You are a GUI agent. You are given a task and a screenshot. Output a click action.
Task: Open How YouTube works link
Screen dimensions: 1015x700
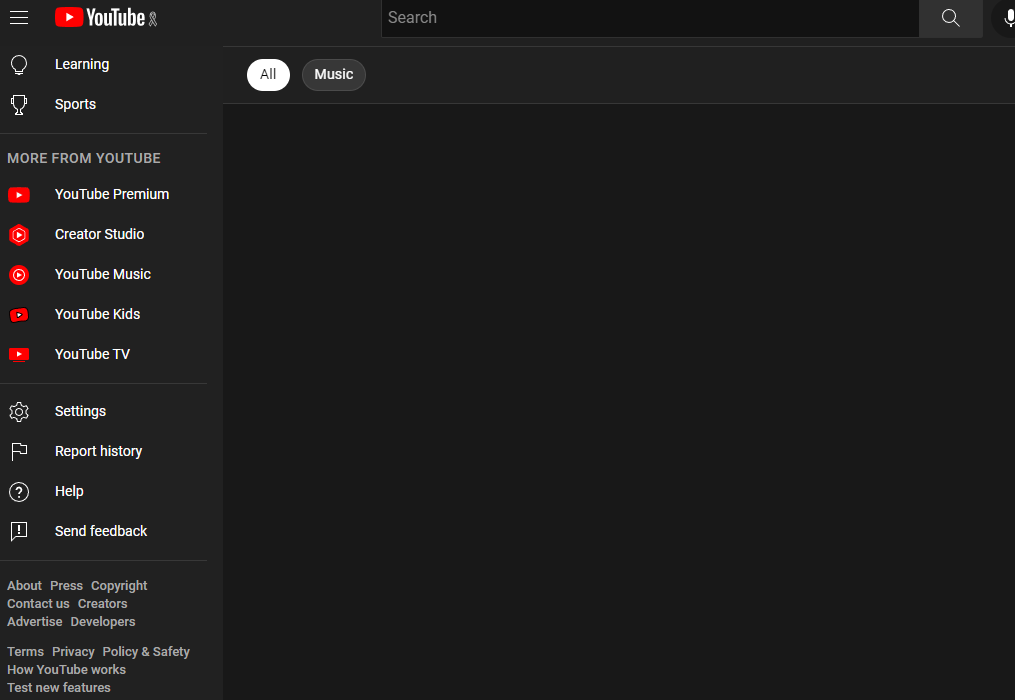[67, 670]
